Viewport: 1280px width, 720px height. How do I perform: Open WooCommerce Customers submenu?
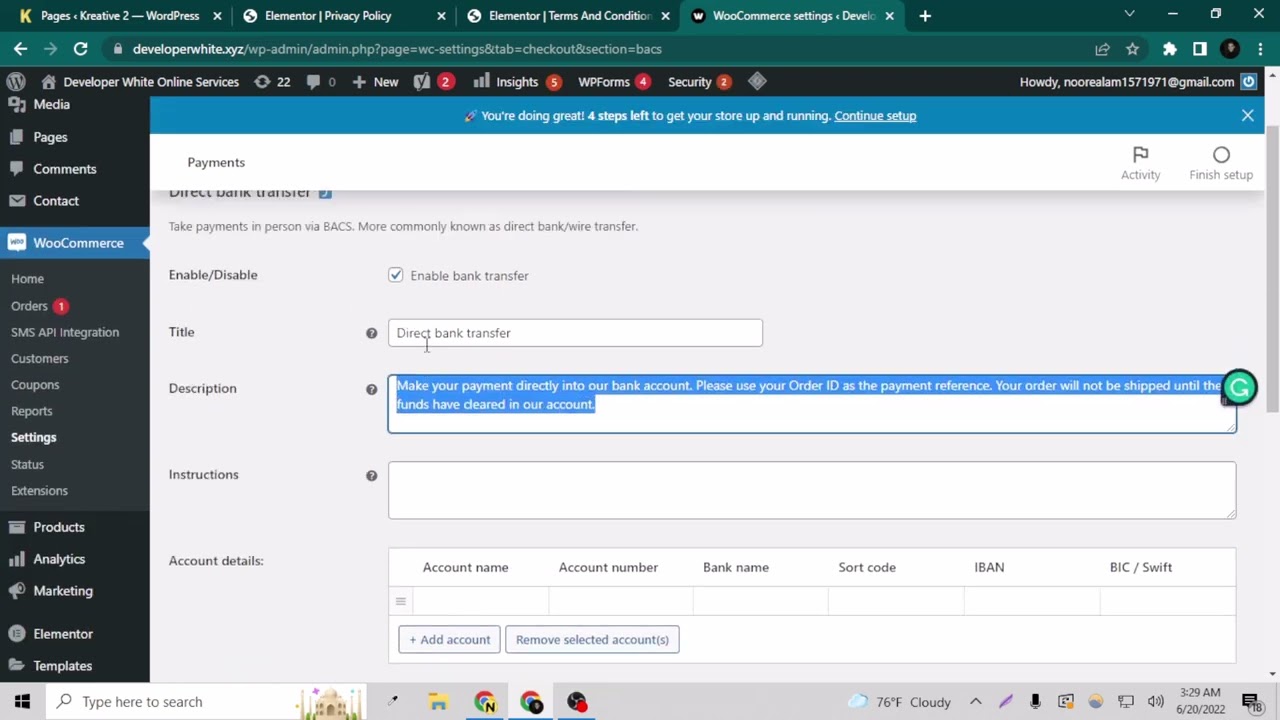(x=40, y=358)
